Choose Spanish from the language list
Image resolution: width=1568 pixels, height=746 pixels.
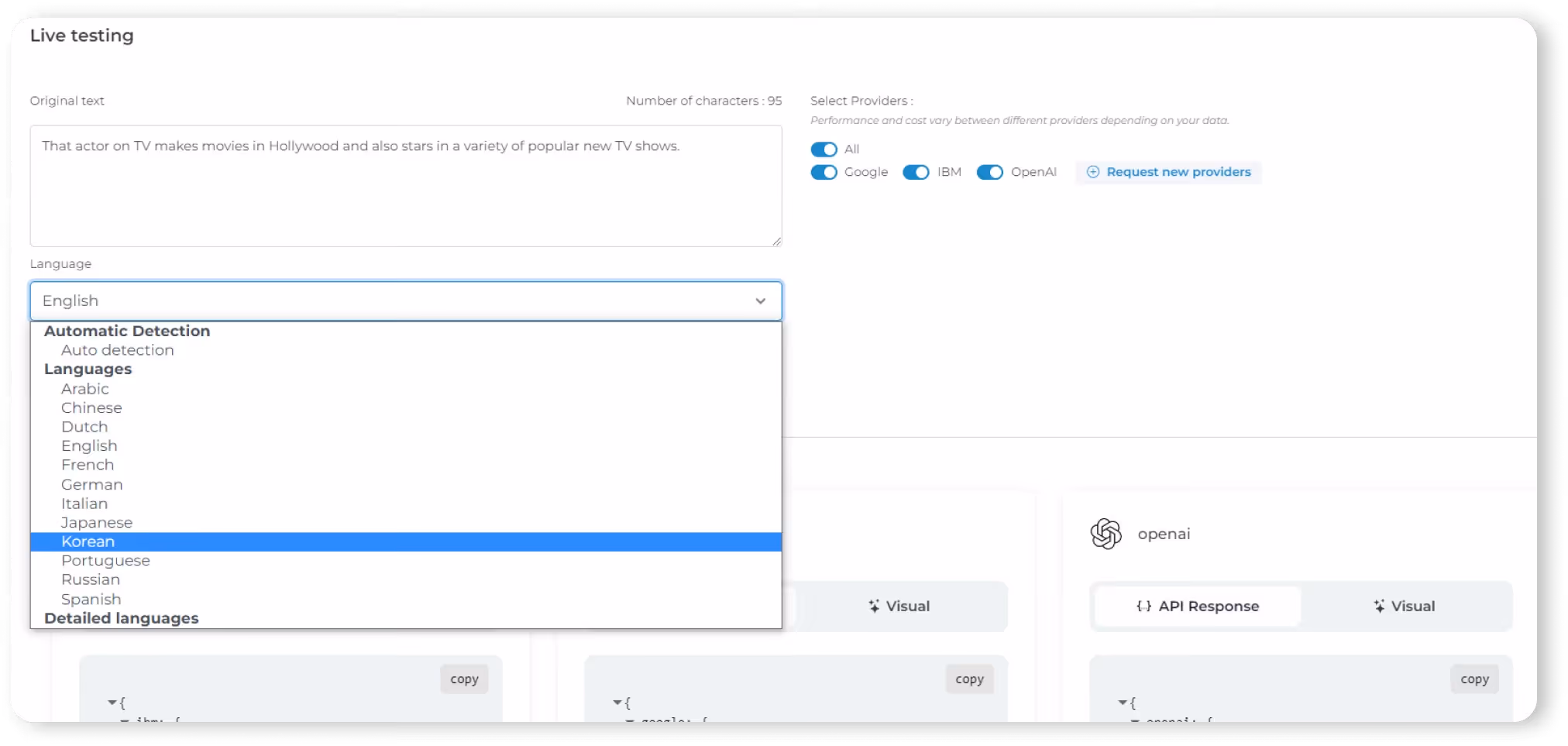pos(406,599)
